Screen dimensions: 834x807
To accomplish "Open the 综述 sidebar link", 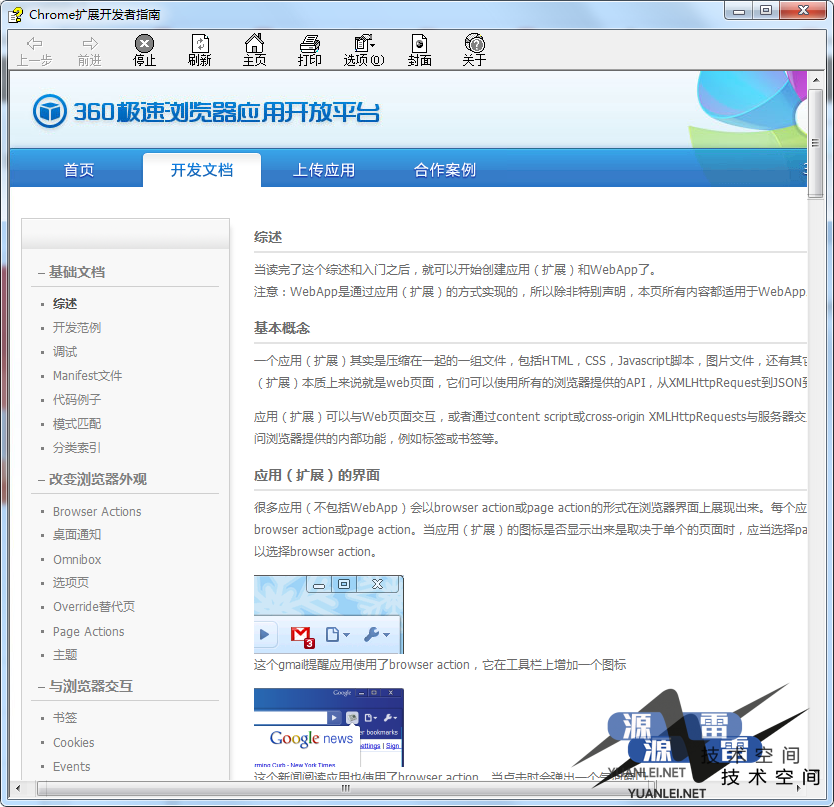I will [x=65, y=304].
